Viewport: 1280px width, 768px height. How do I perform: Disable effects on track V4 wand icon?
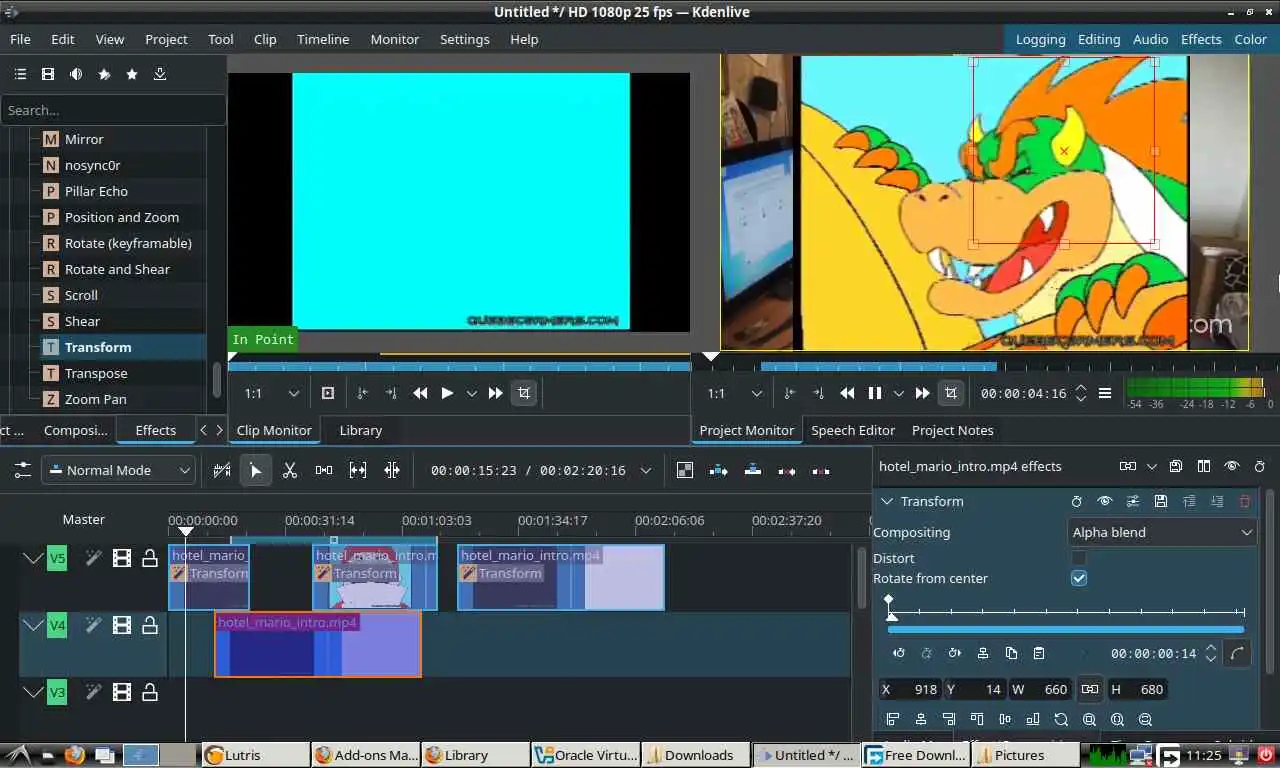[x=93, y=625]
